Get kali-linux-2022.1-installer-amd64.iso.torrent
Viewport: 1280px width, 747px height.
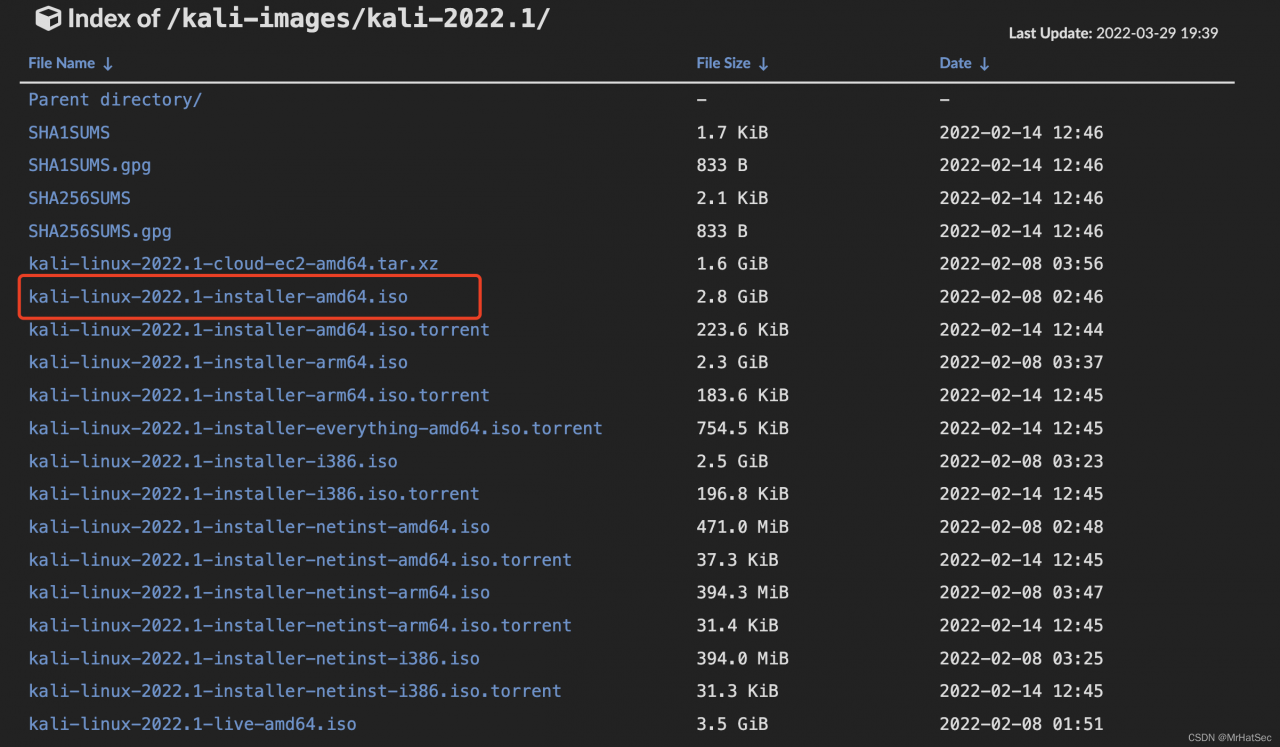click(259, 330)
